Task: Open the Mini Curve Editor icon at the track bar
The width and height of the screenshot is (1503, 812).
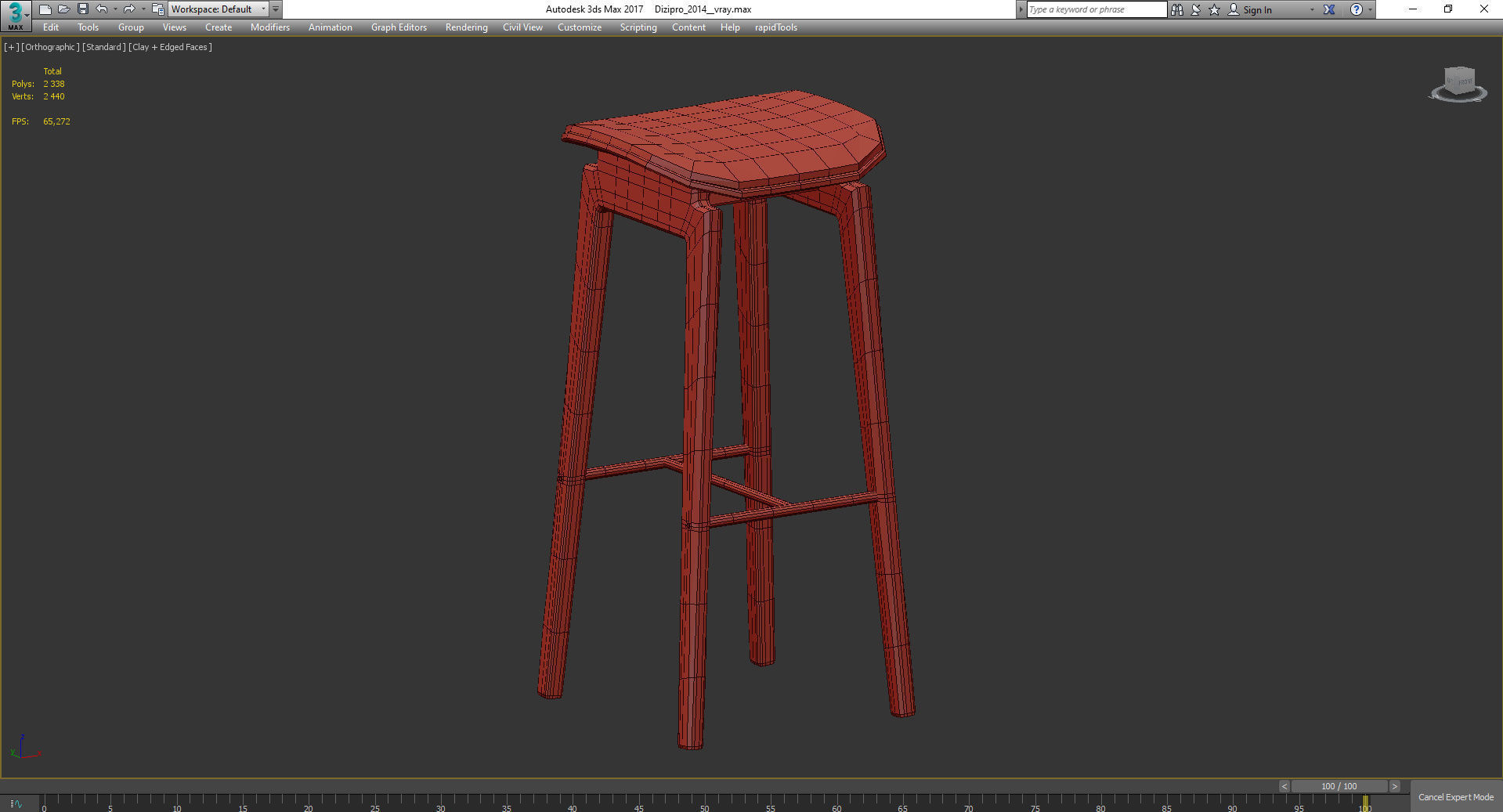Action: tap(16, 803)
